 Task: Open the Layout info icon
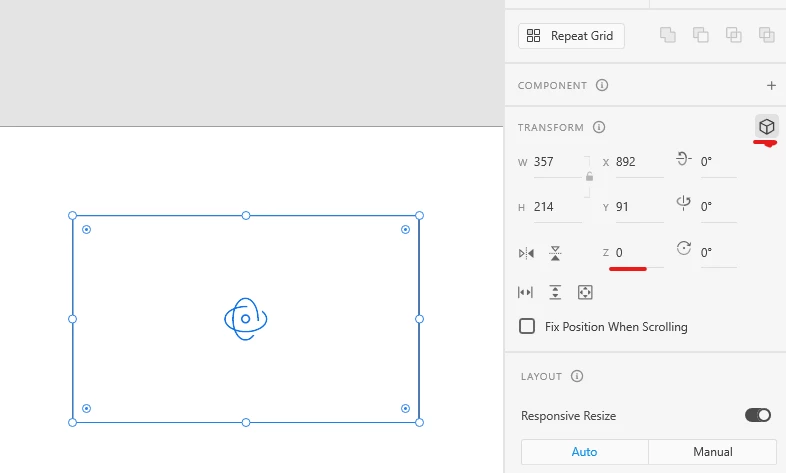click(x=577, y=376)
